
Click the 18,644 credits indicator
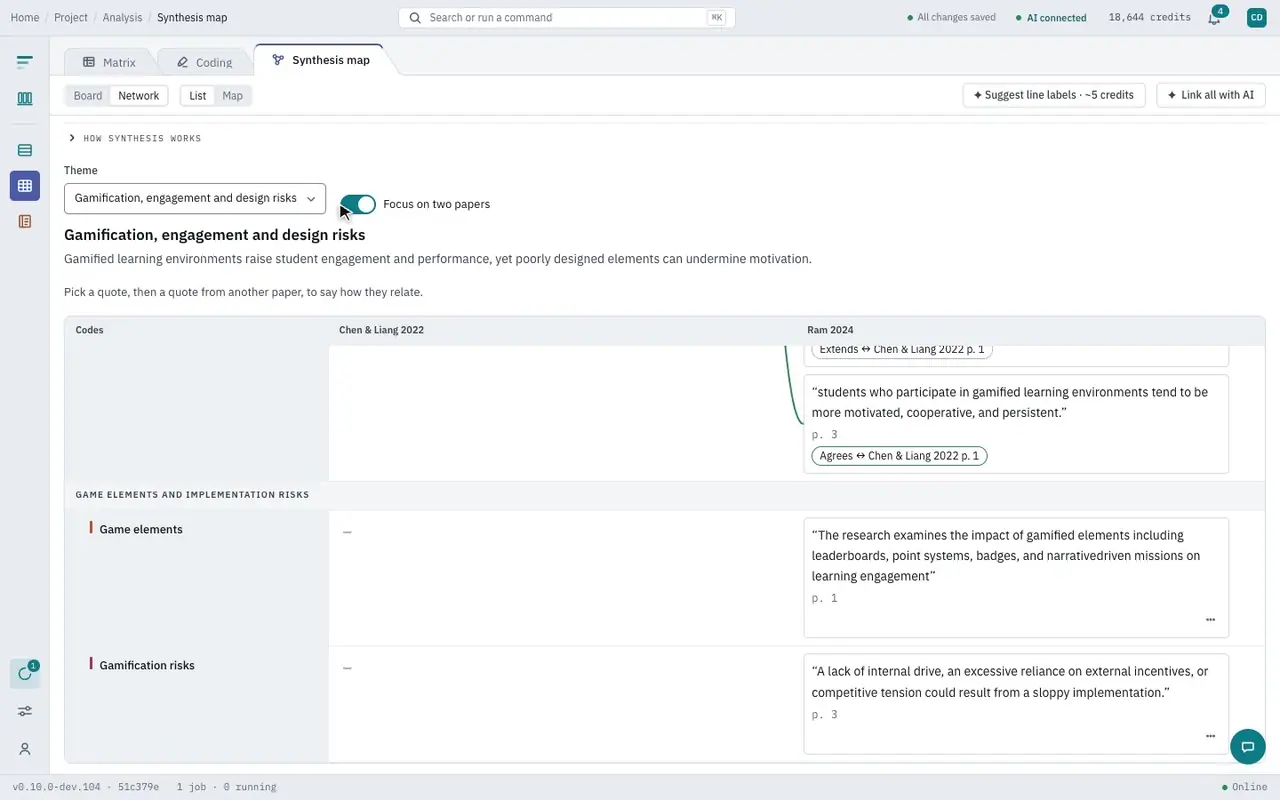click(x=1149, y=18)
